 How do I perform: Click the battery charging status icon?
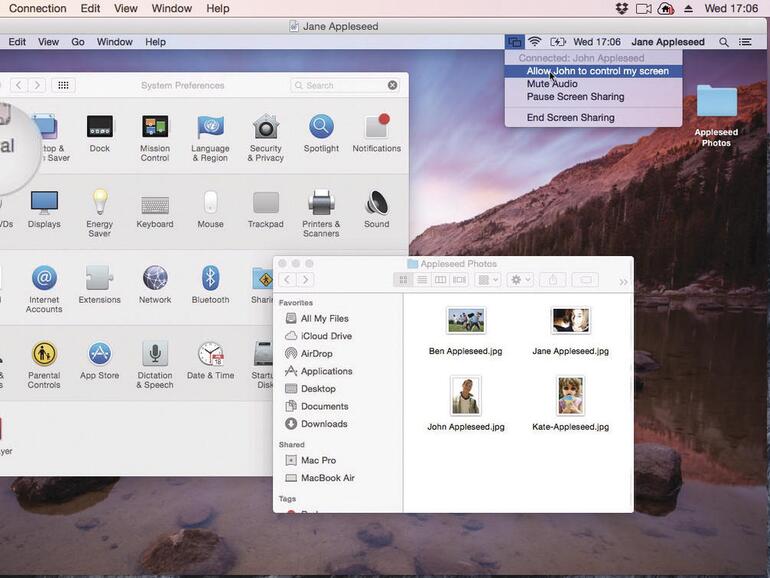(x=558, y=42)
